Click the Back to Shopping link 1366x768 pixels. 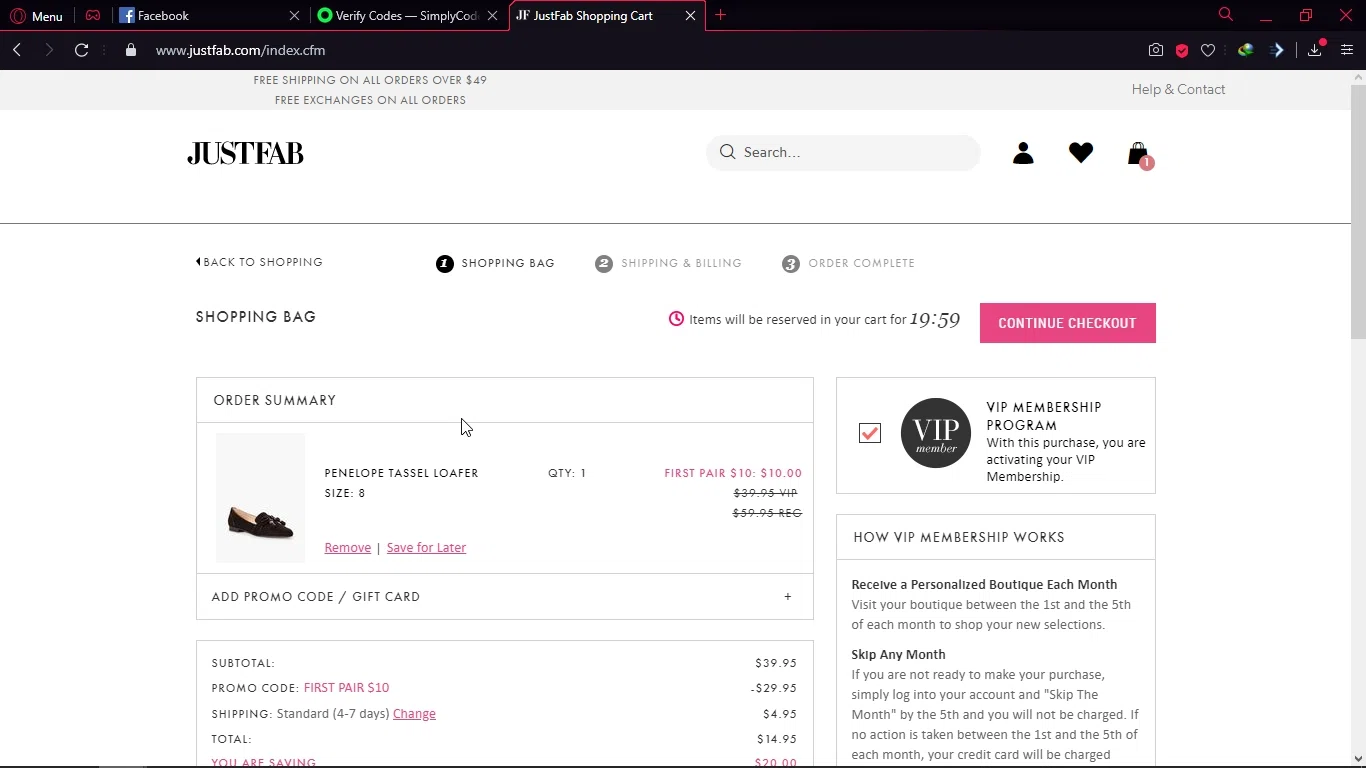tap(259, 262)
